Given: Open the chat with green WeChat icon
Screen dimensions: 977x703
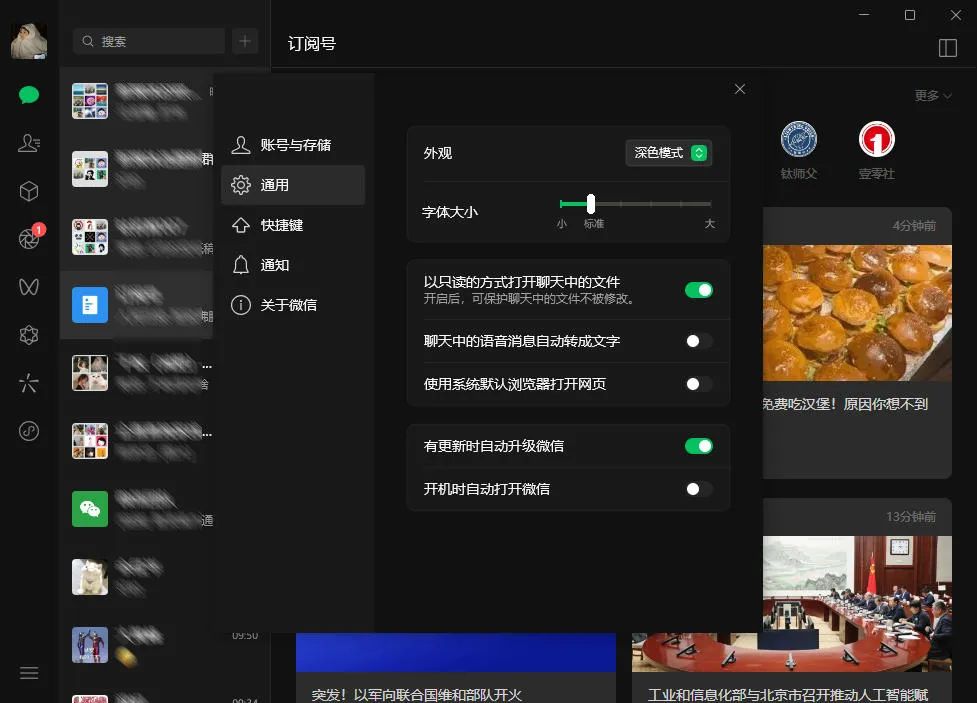Looking at the screenshot, I should coord(136,509).
